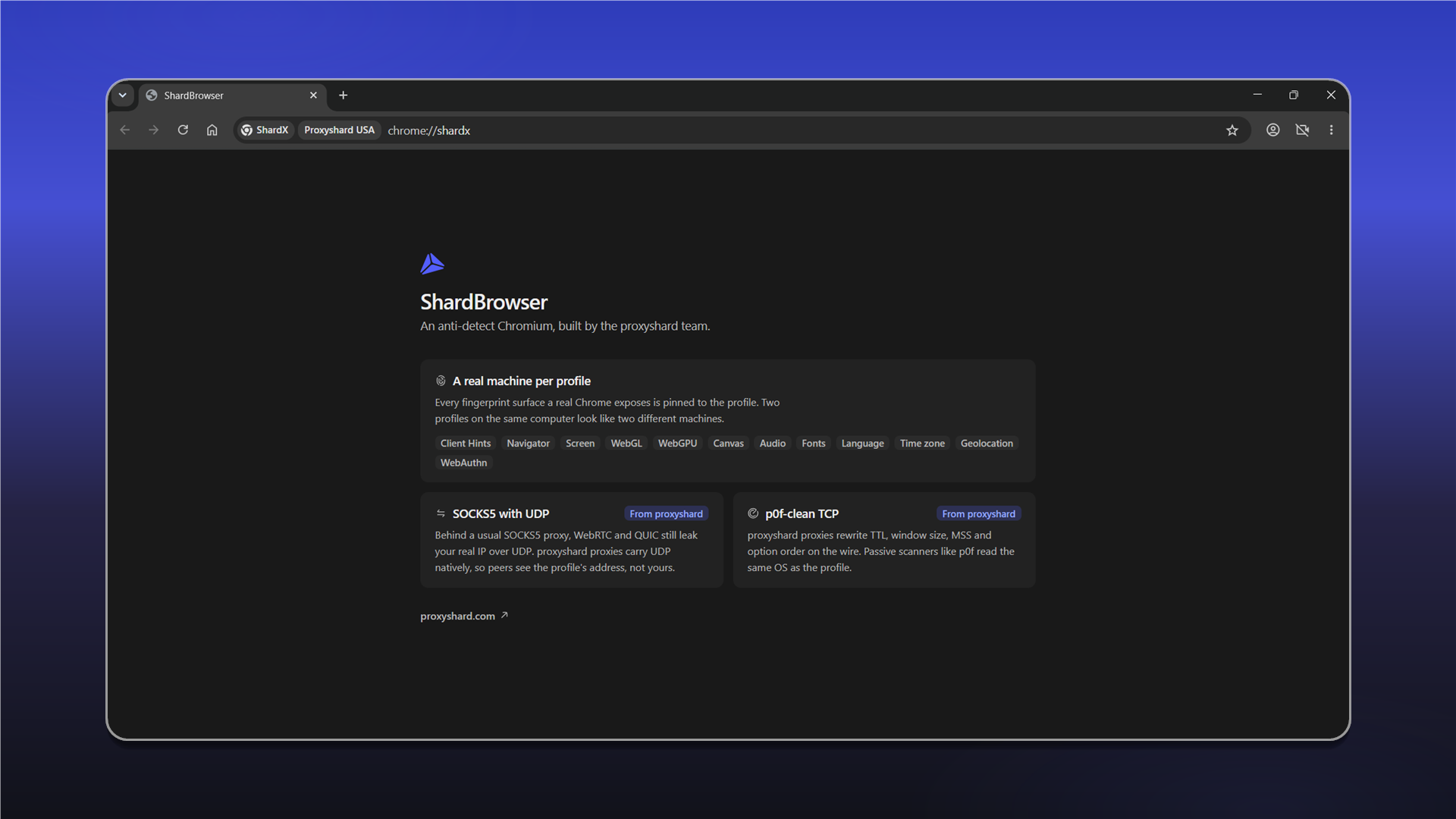Viewport: 1456px width, 819px height.
Task: Click the 'Screen' tag
Action: pos(580,444)
